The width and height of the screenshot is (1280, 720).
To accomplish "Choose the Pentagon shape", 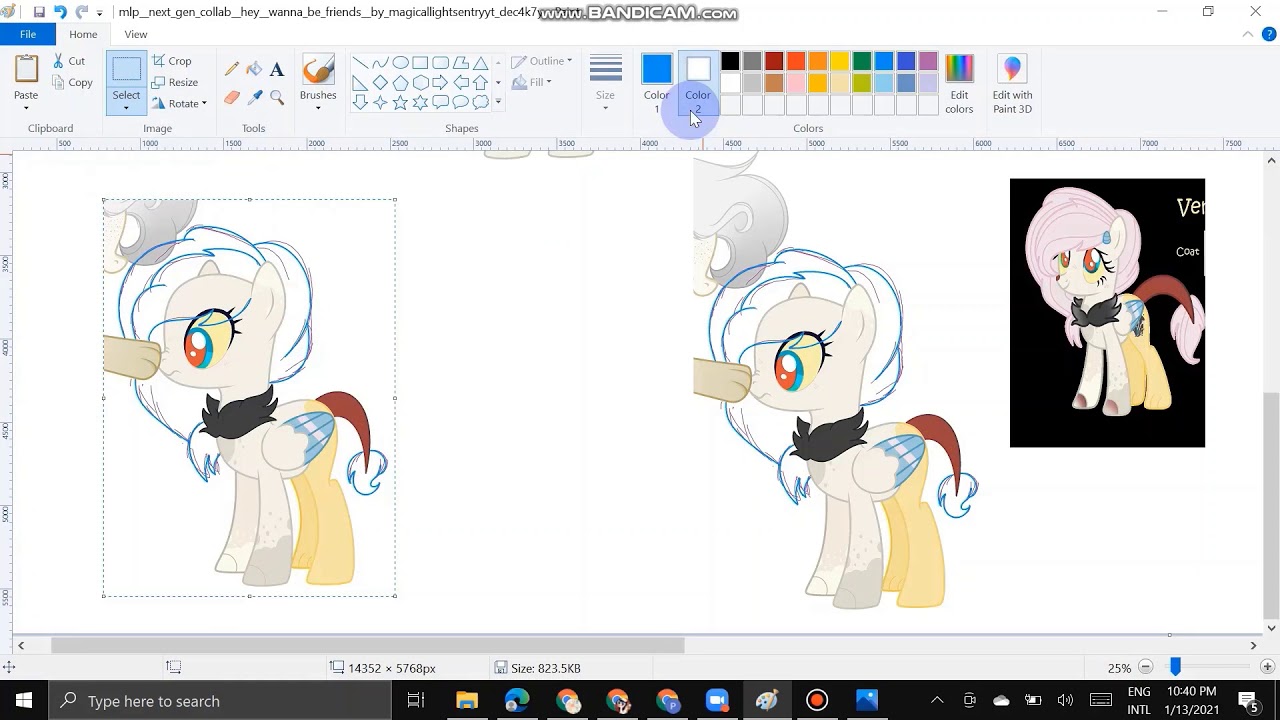I will pos(400,82).
